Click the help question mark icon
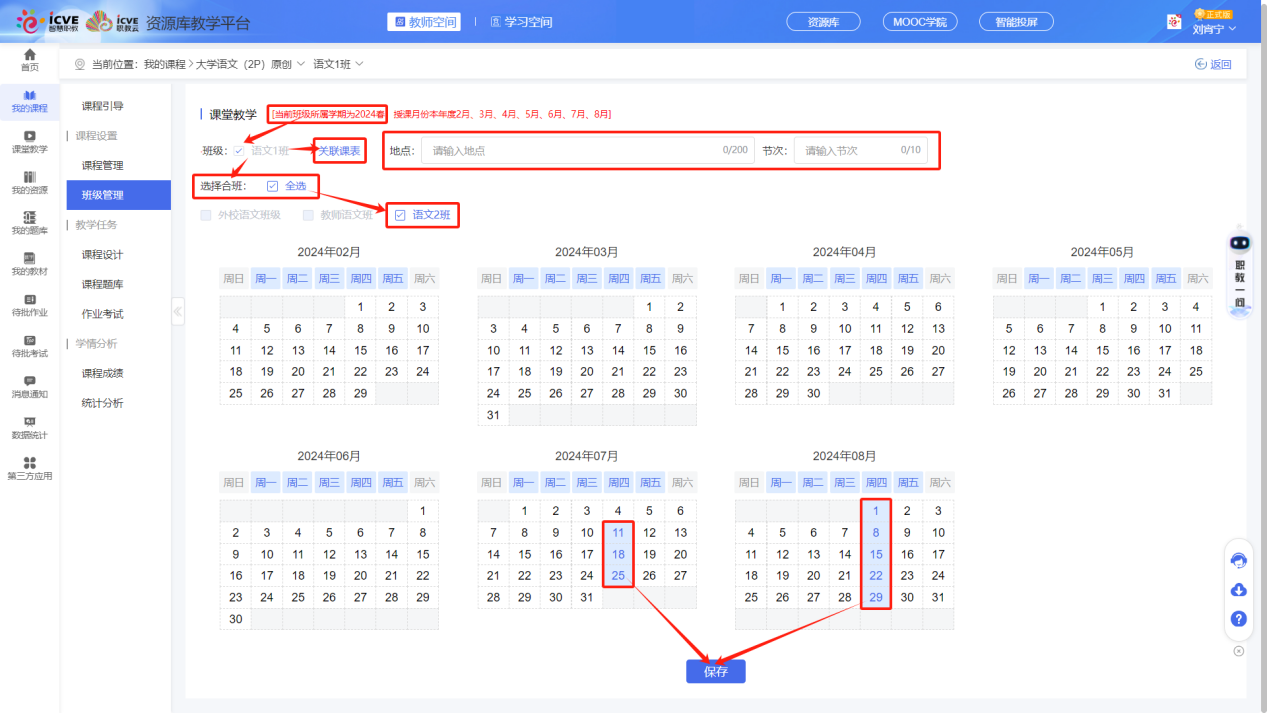The image size is (1267, 713). click(x=1239, y=619)
